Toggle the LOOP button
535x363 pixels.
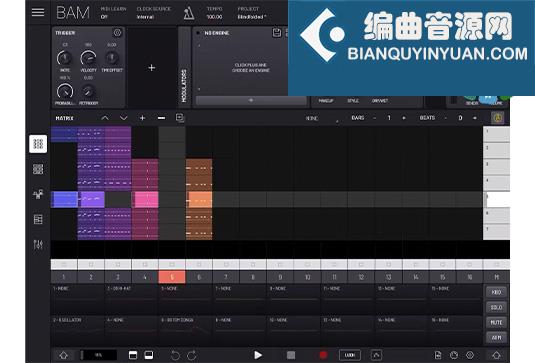(x=350, y=355)
